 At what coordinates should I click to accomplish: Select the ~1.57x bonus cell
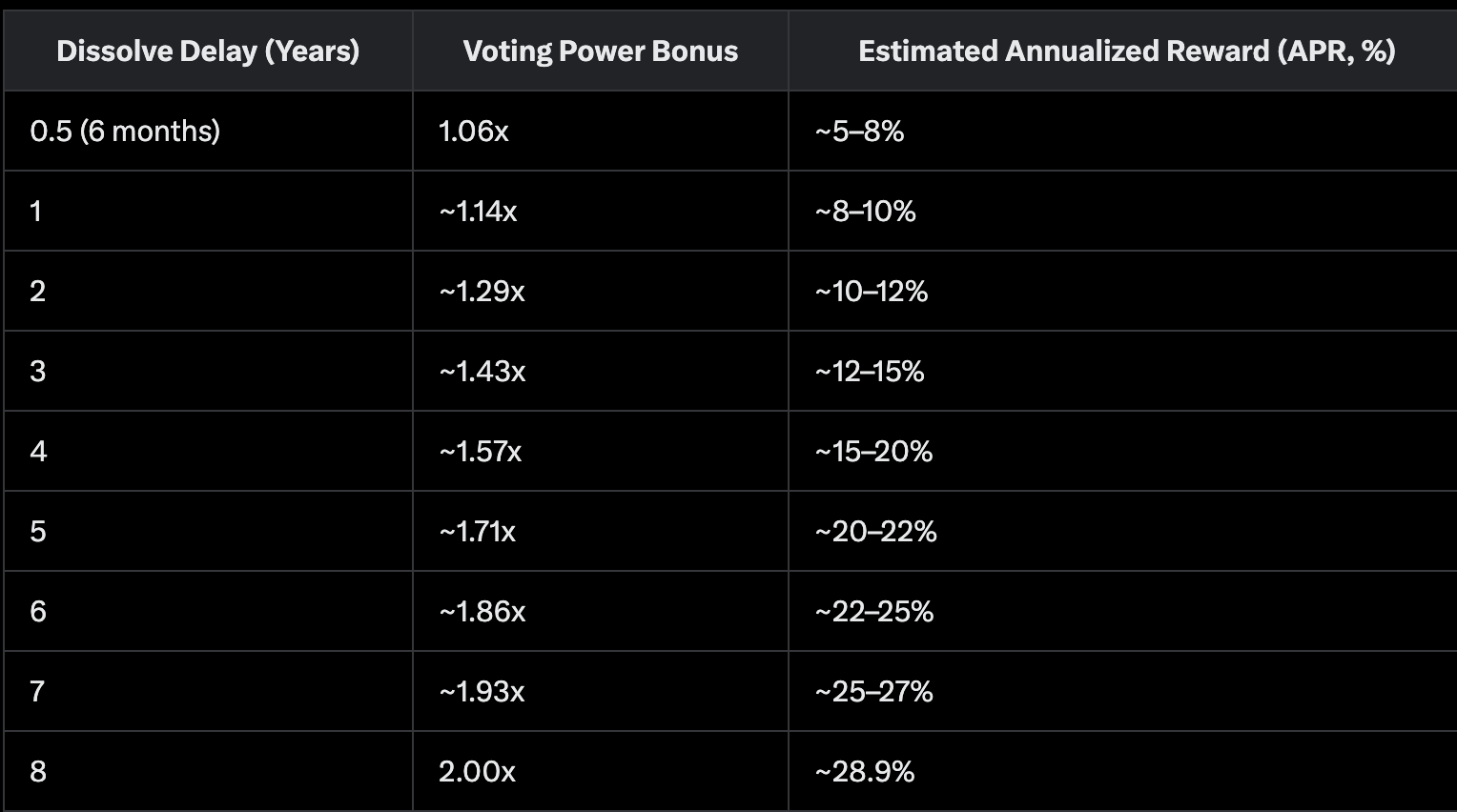(x=601, y=451)
